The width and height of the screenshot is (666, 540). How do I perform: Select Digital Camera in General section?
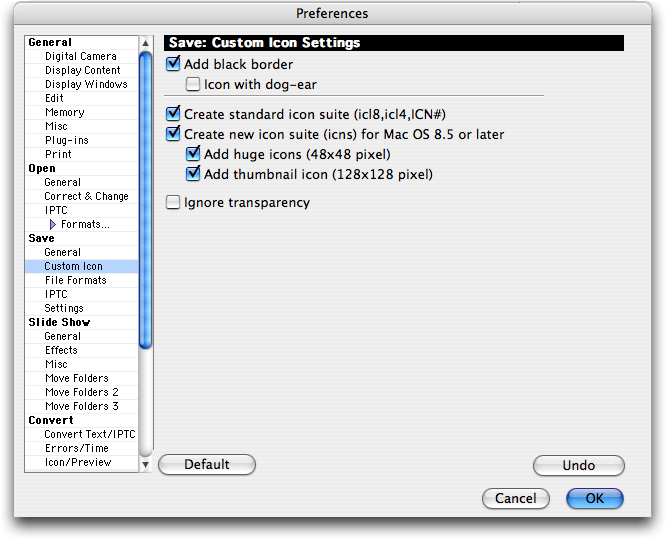point(80,57)
